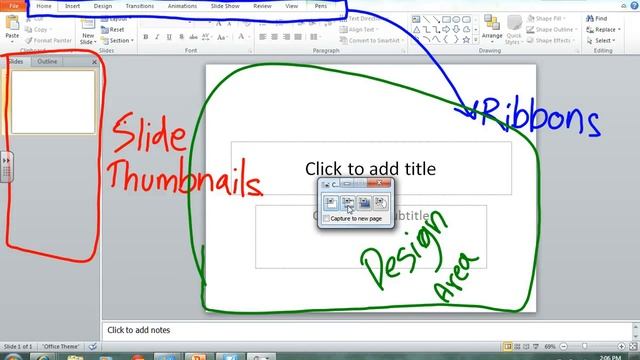This screenshot has width=640, height=360.
Task: Select the Arrow line shape
Action: coord(436,19)
